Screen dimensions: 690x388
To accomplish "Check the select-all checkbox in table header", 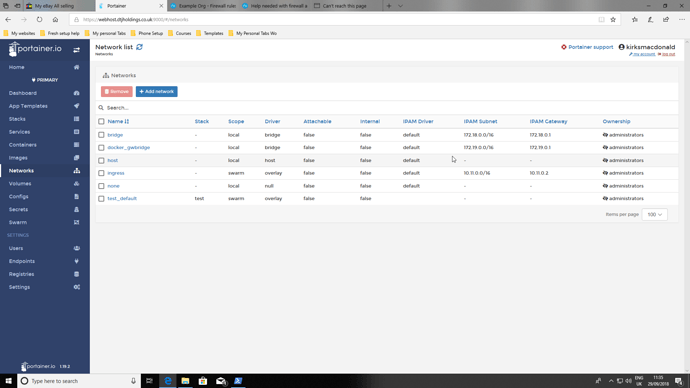I will [x=101, y=121].
